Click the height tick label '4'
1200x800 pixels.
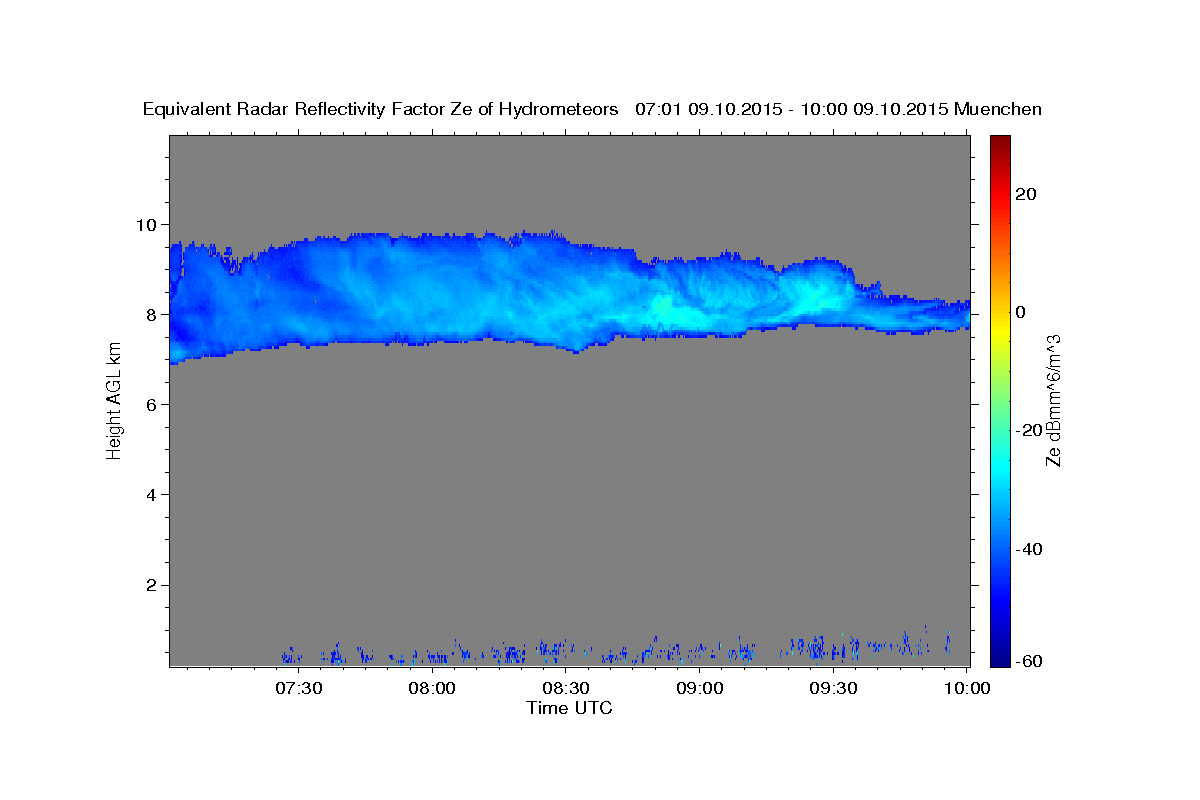pyautogui.click(x=152, y=495)
